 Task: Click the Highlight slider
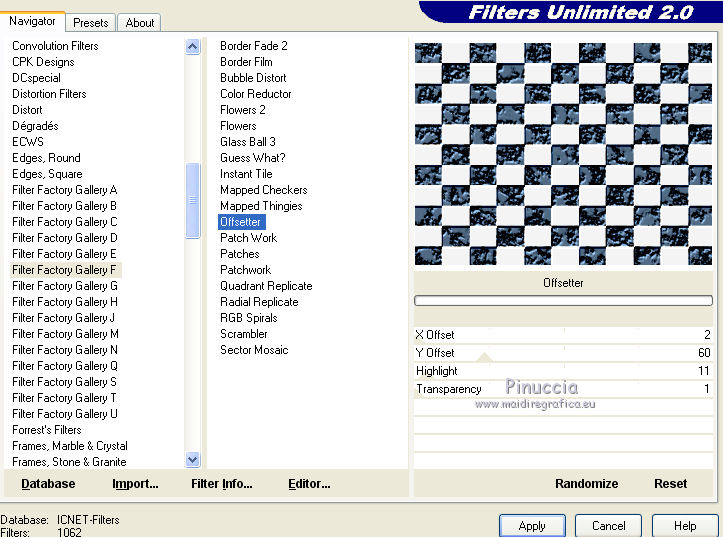(x=563, y=371)
